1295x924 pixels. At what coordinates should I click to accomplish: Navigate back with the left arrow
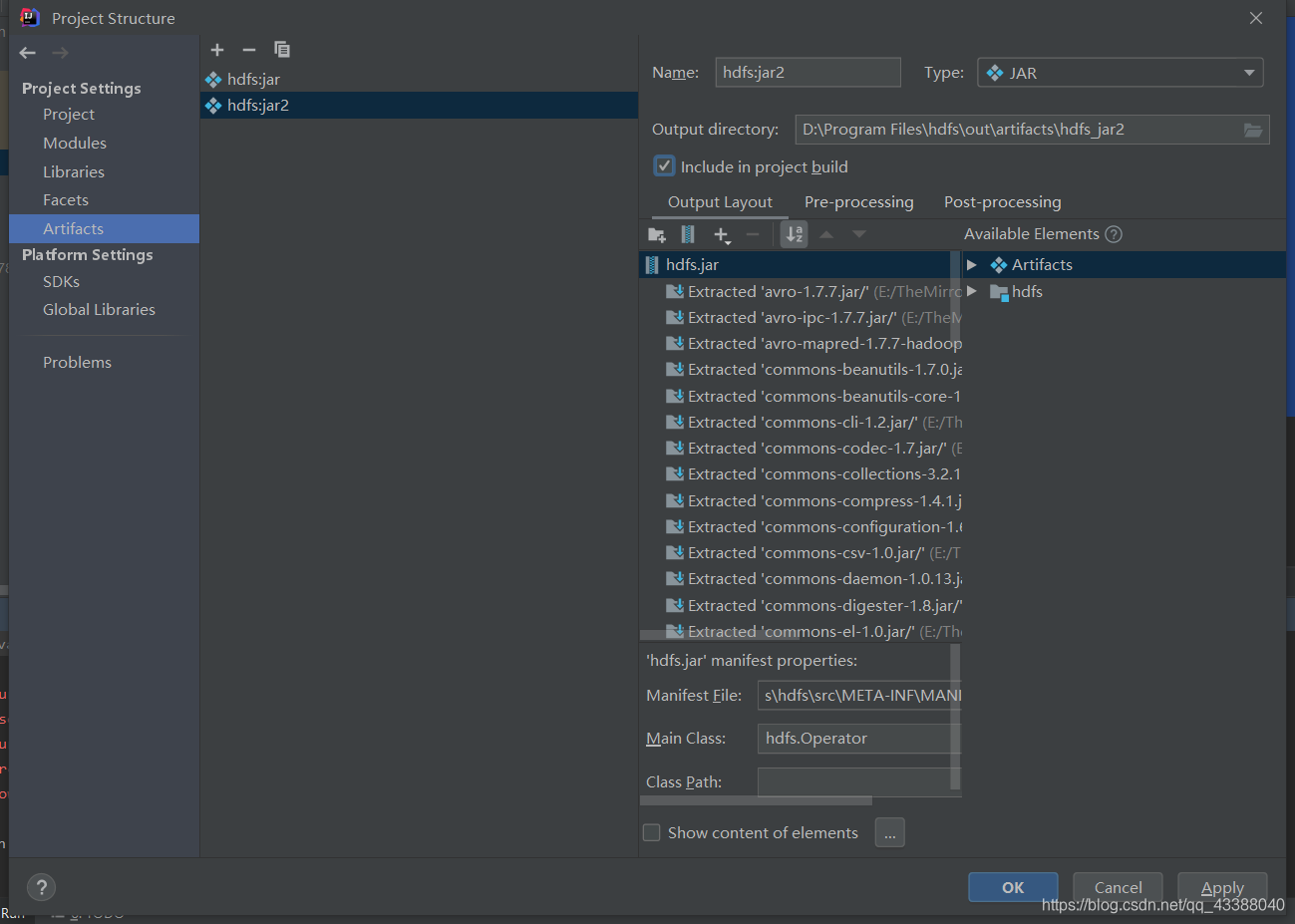[x=28, y=53]
